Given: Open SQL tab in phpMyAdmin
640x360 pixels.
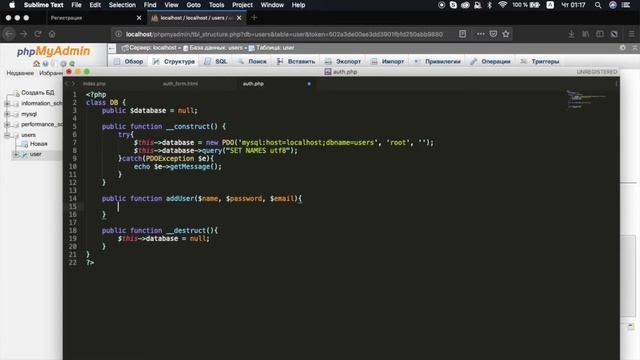Looking at the screenshot, I should tap(216, 62).
